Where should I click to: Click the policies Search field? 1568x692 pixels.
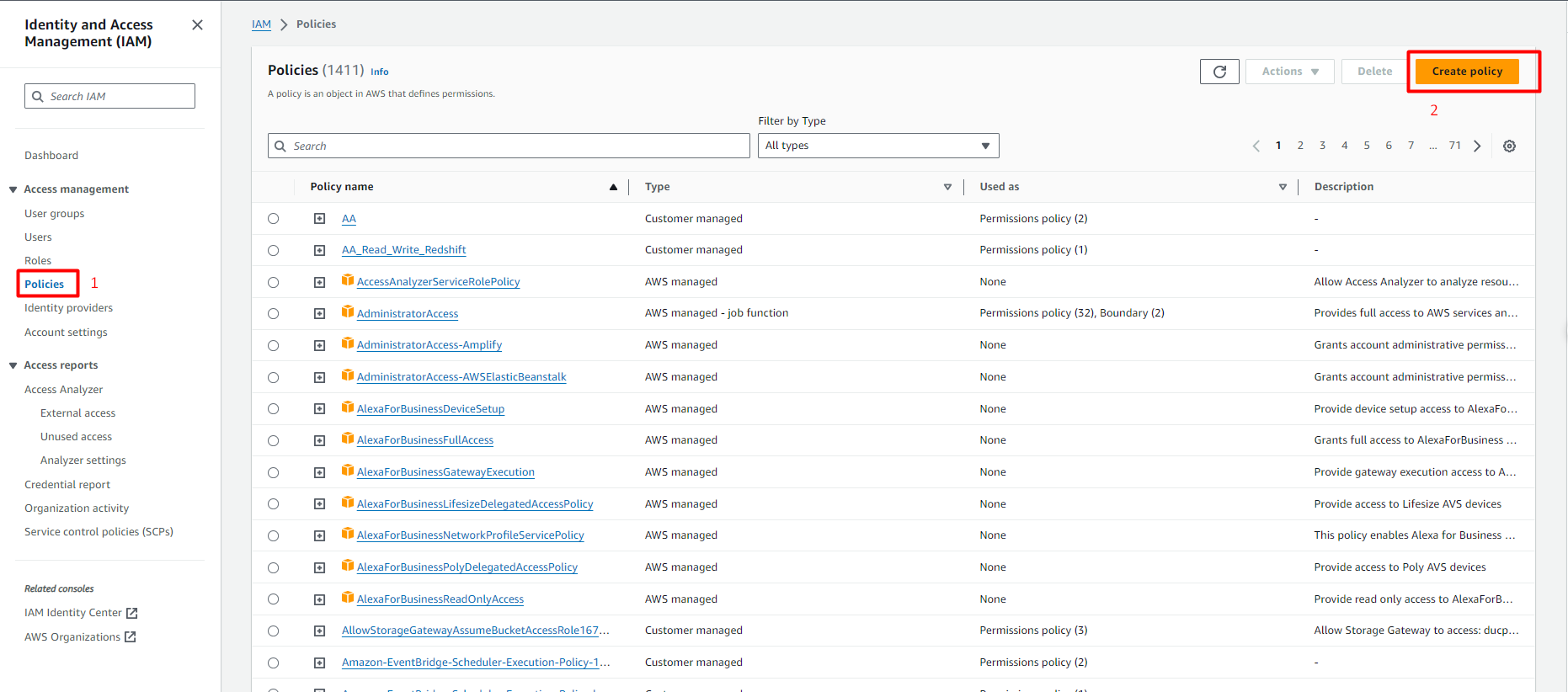tap(509, 146)
